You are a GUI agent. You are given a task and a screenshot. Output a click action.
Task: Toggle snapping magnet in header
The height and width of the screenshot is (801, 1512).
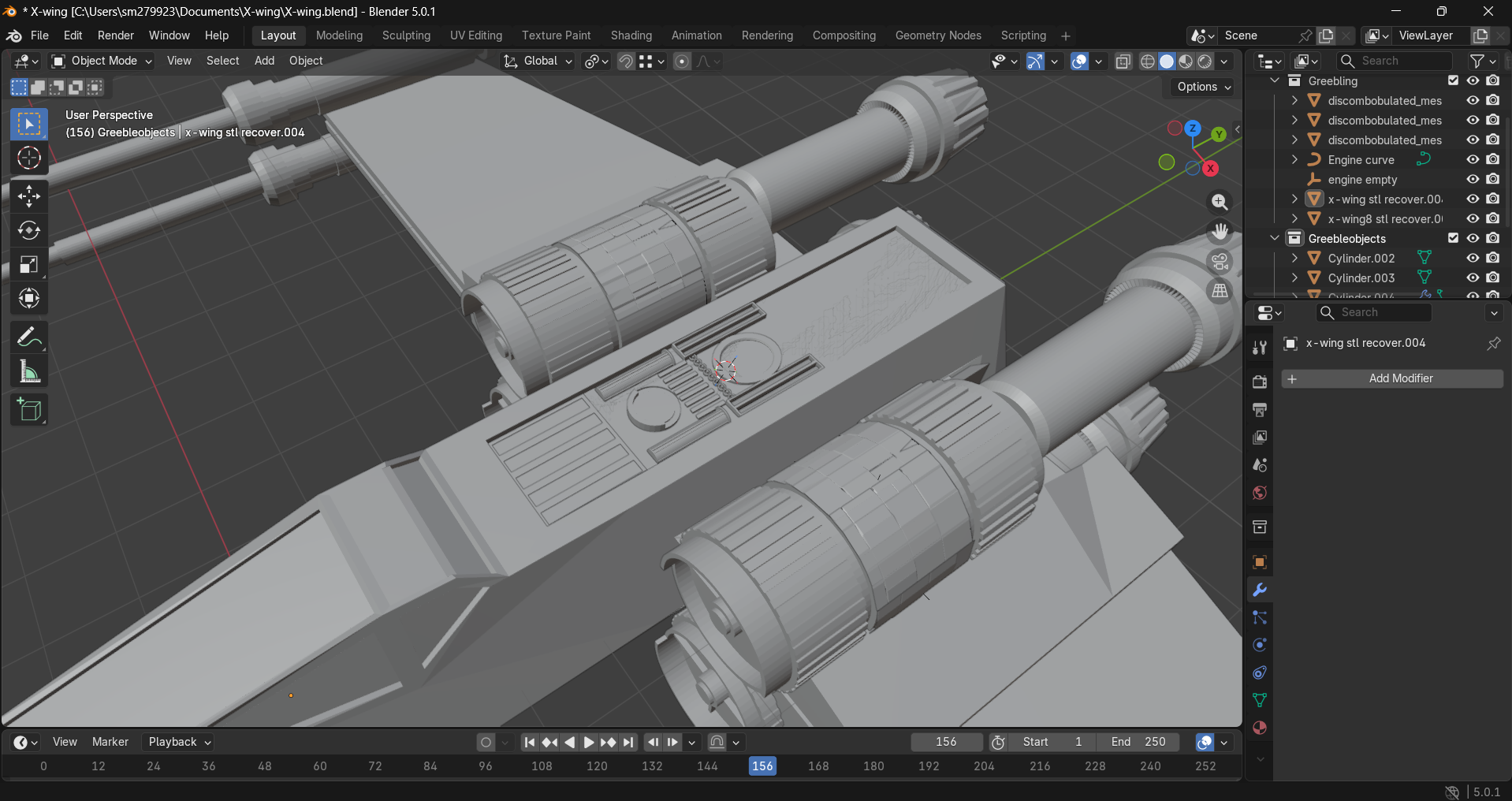coord(626,61)
